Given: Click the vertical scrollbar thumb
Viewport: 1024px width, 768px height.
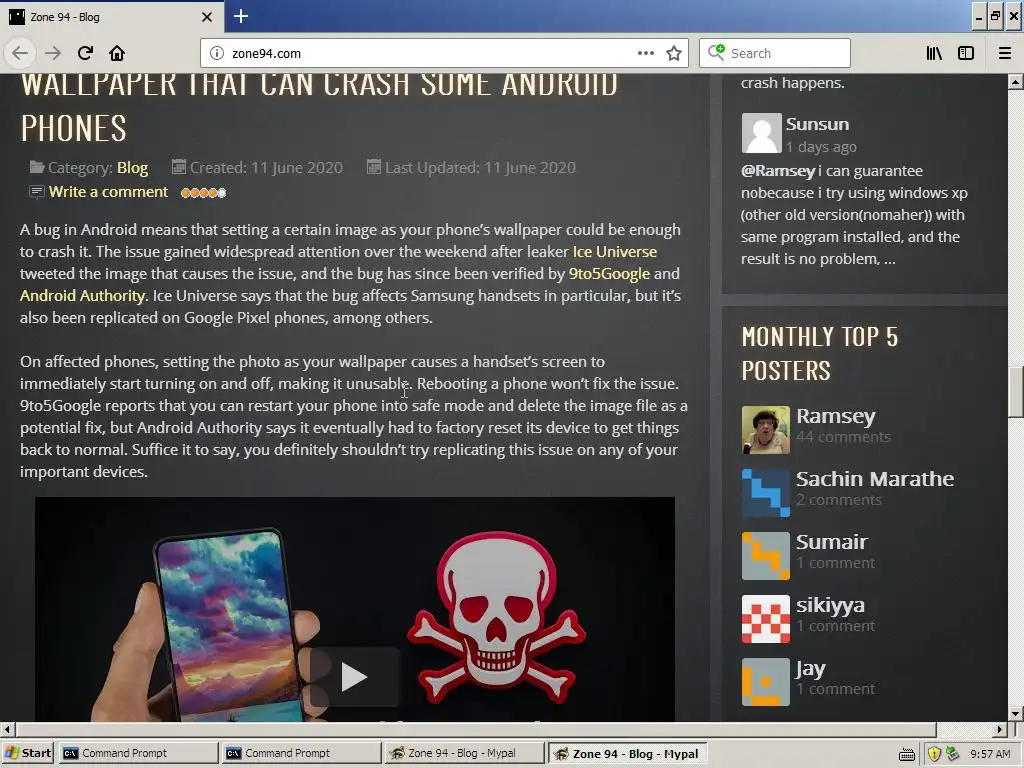Looking at the screenshot, I should [x=1016, y=392].
